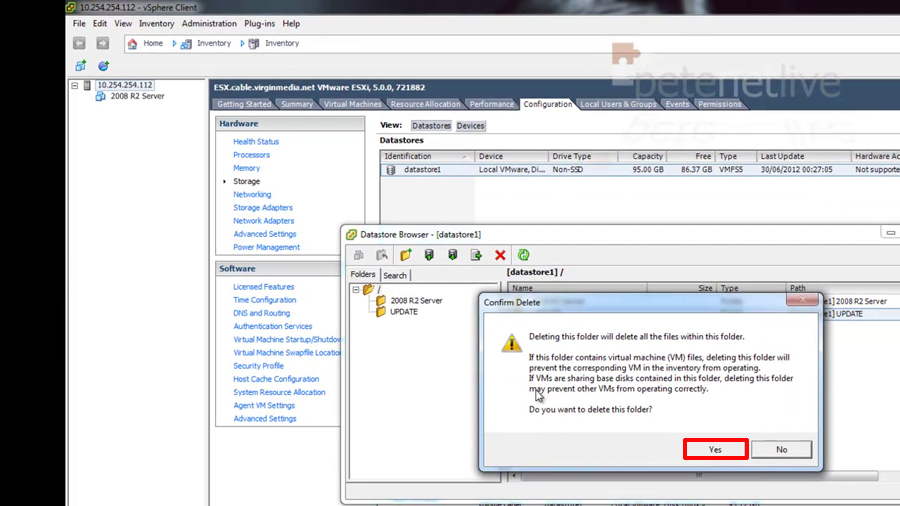Viewport: 900px width, 506px height.
Task: Open the Getting Started tab
Action: point(244,104)
